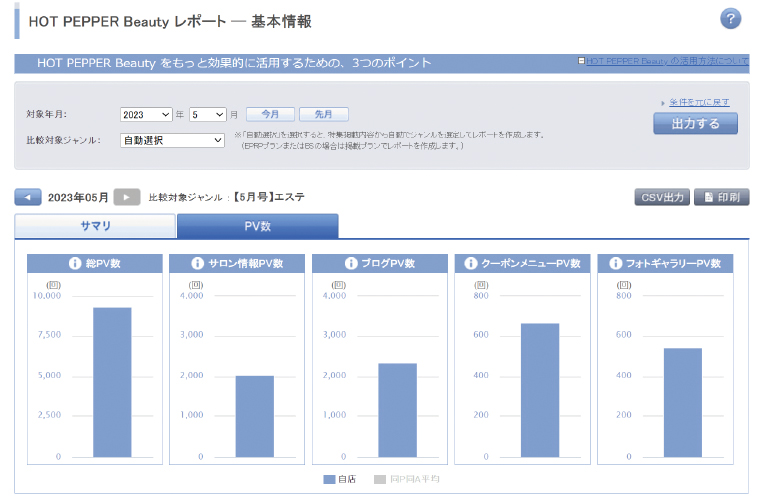Go to previous month with left arrow
The width and height of the screenshot is (768, 502).
point(28,197)
